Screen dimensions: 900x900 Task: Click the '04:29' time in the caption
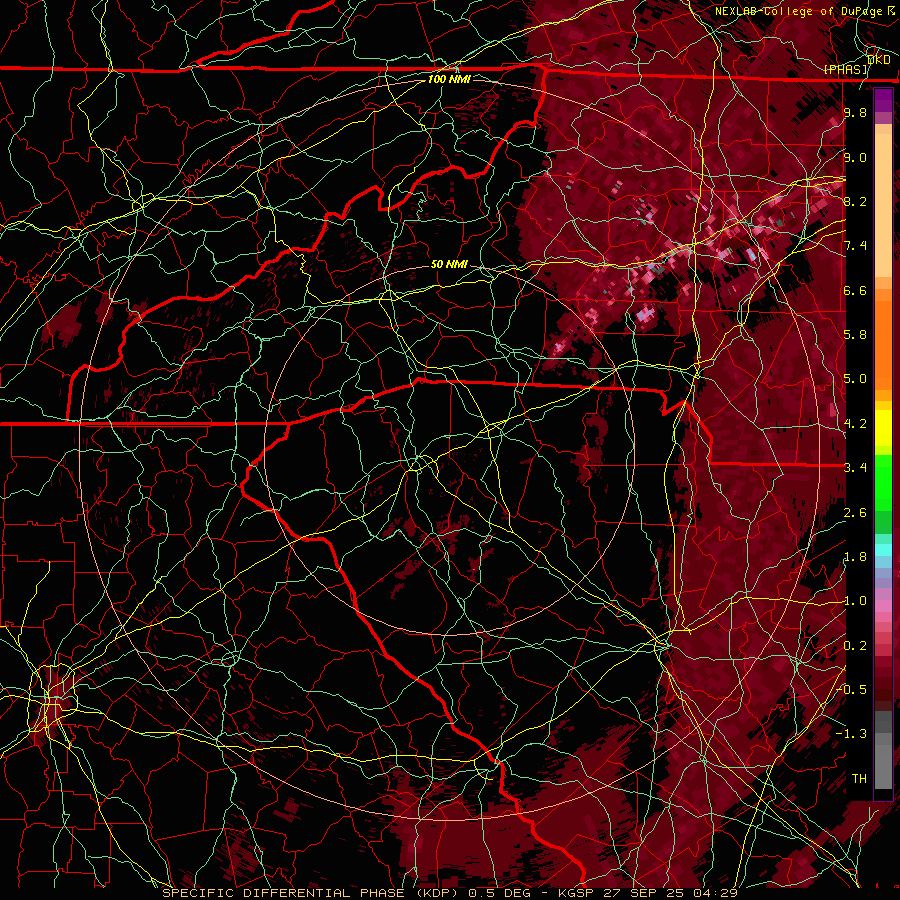click(715, 893)
